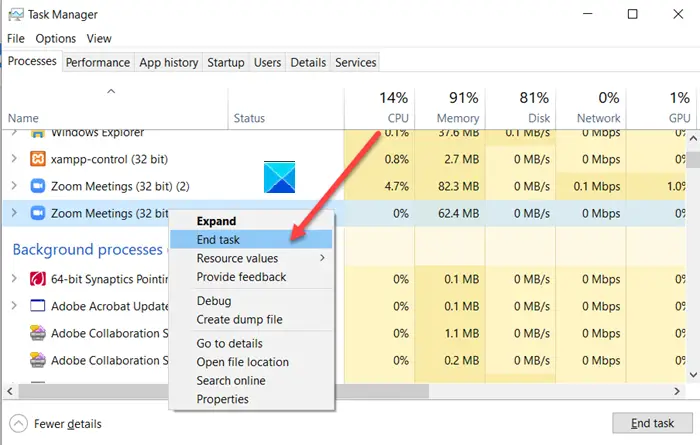Sort by the Name column header

[x=116, y=108]
